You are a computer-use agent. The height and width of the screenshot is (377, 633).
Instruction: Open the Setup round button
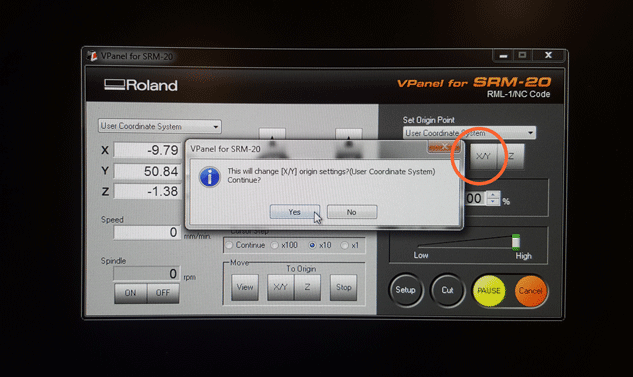point(406,290)
